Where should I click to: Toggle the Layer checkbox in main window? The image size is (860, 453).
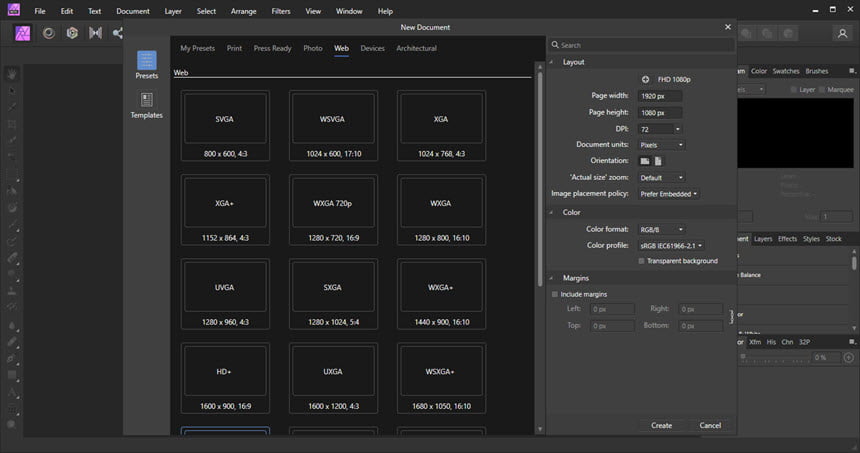pos(794,89)
